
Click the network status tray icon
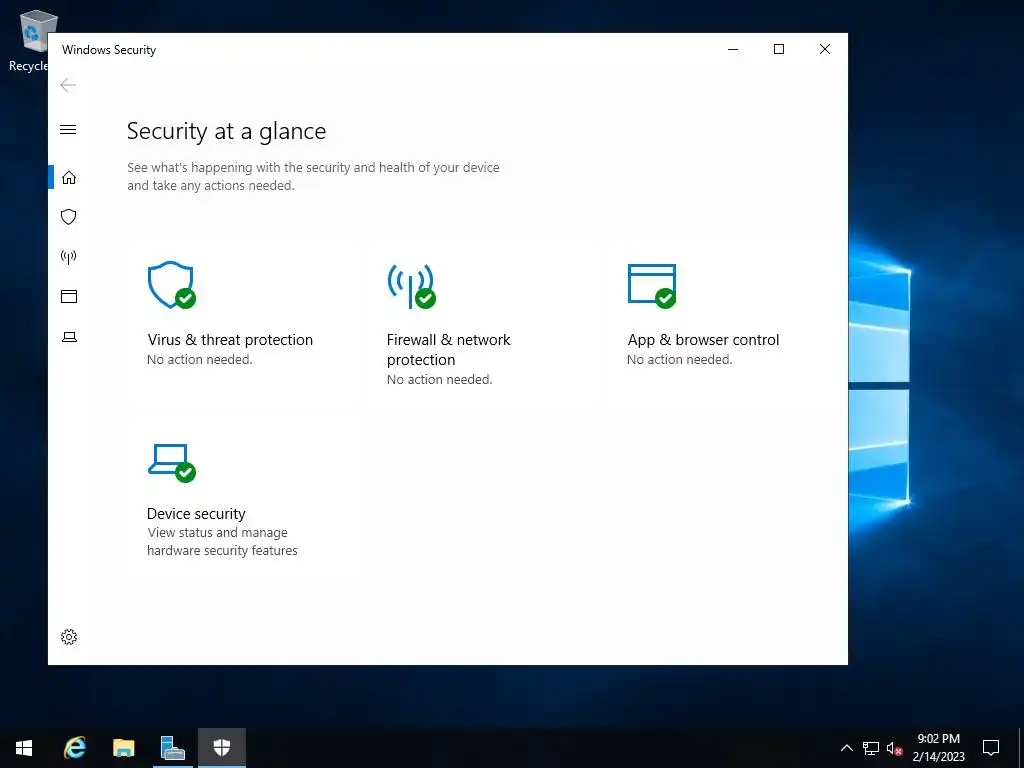pos(871,748)
